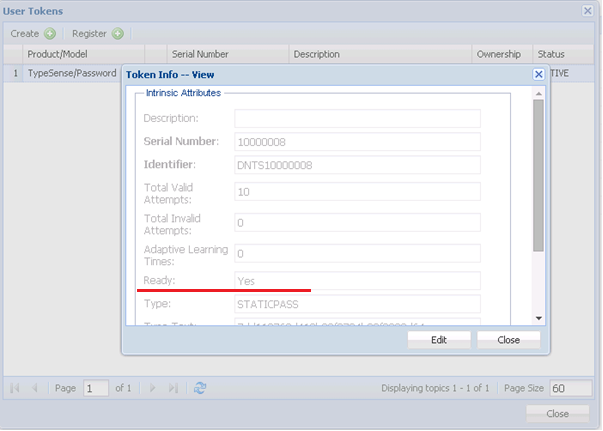Refresh the token list
603x431 pixels.
coord(200,388)
